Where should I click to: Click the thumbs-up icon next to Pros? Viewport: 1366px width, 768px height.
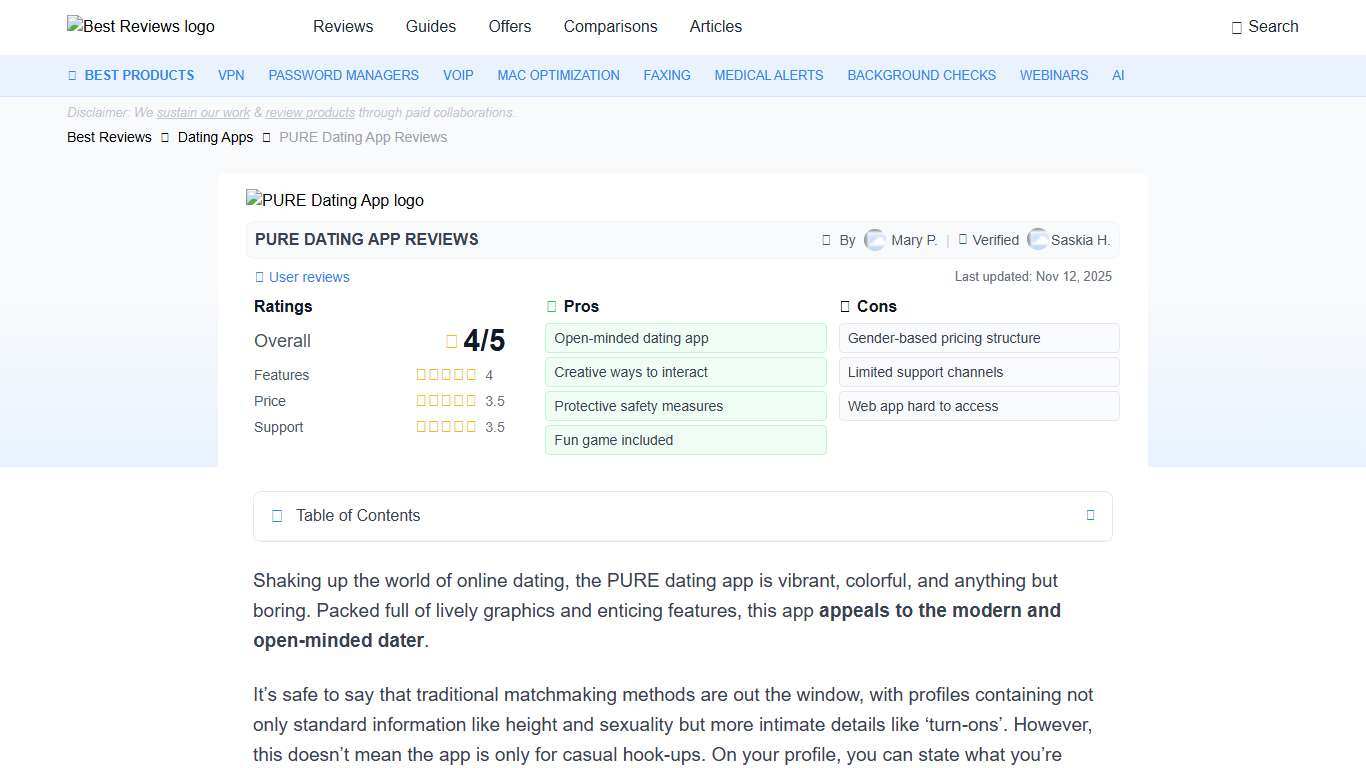click(x=551, y=306)
